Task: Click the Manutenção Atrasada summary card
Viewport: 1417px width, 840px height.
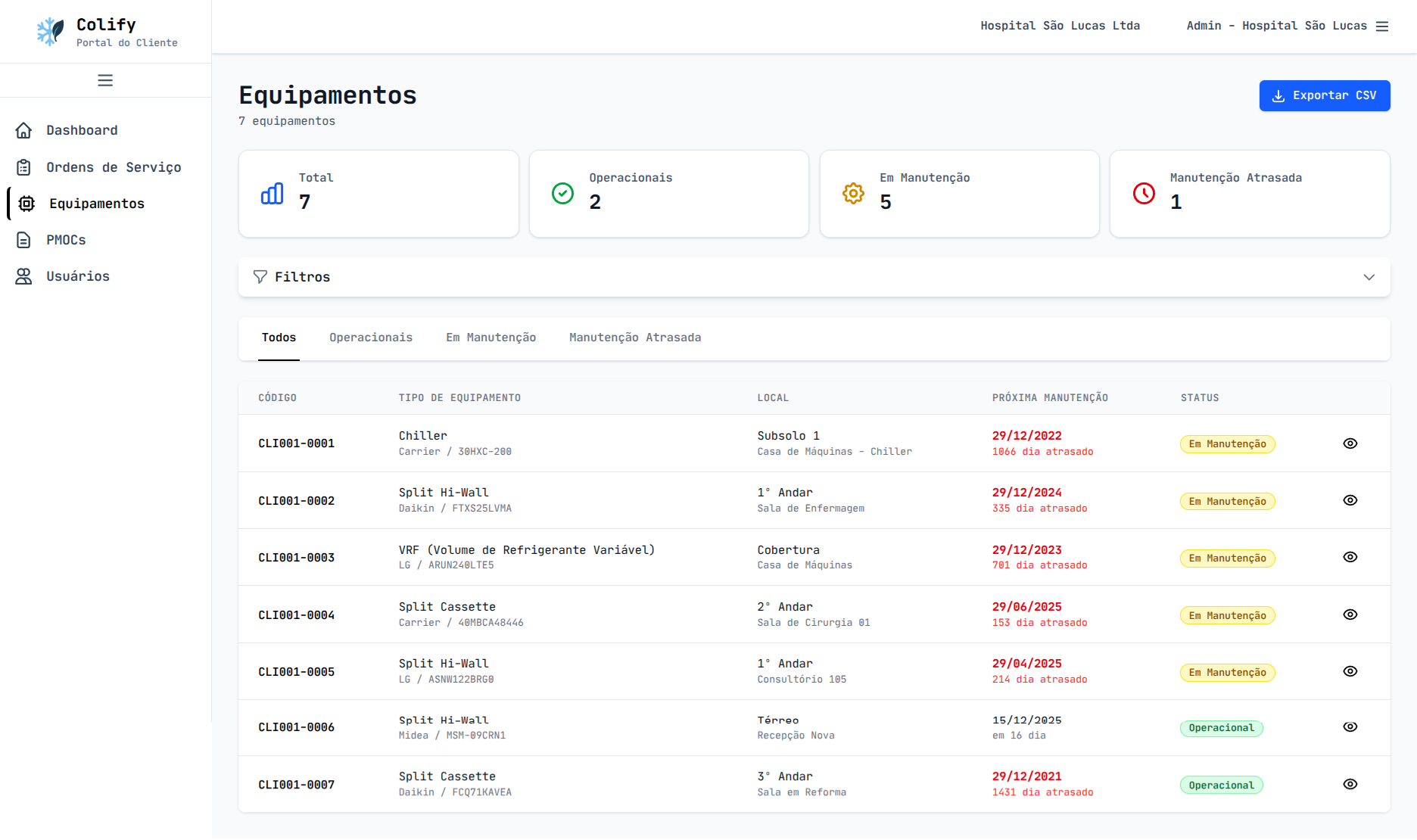Action: (1249, 194)
